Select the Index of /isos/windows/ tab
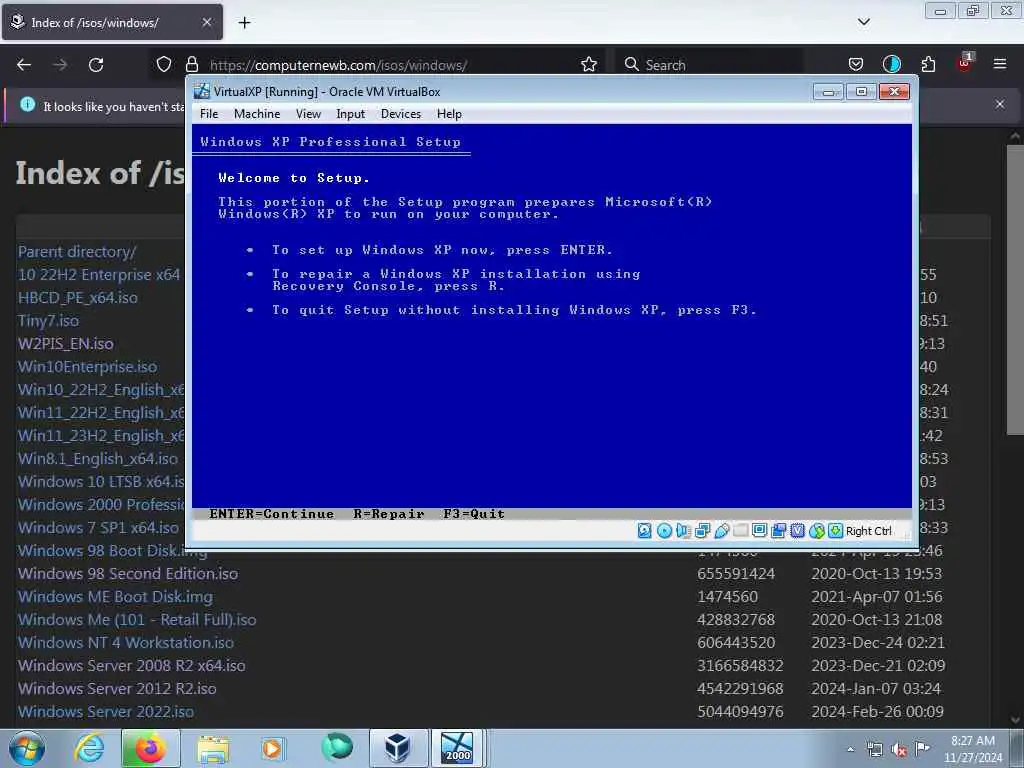This screenshot has width=1024, height=768. 112,22
